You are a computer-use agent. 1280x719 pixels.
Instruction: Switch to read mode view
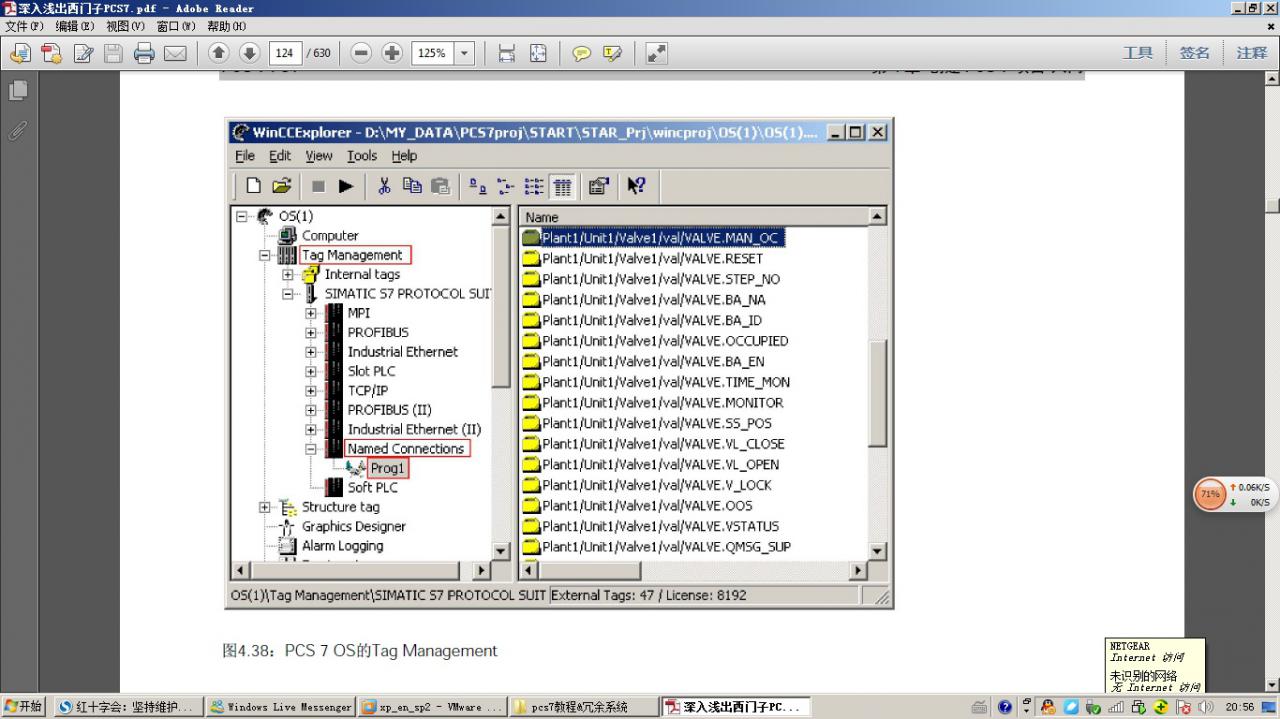pyautogui.click(x=656, y=53)
